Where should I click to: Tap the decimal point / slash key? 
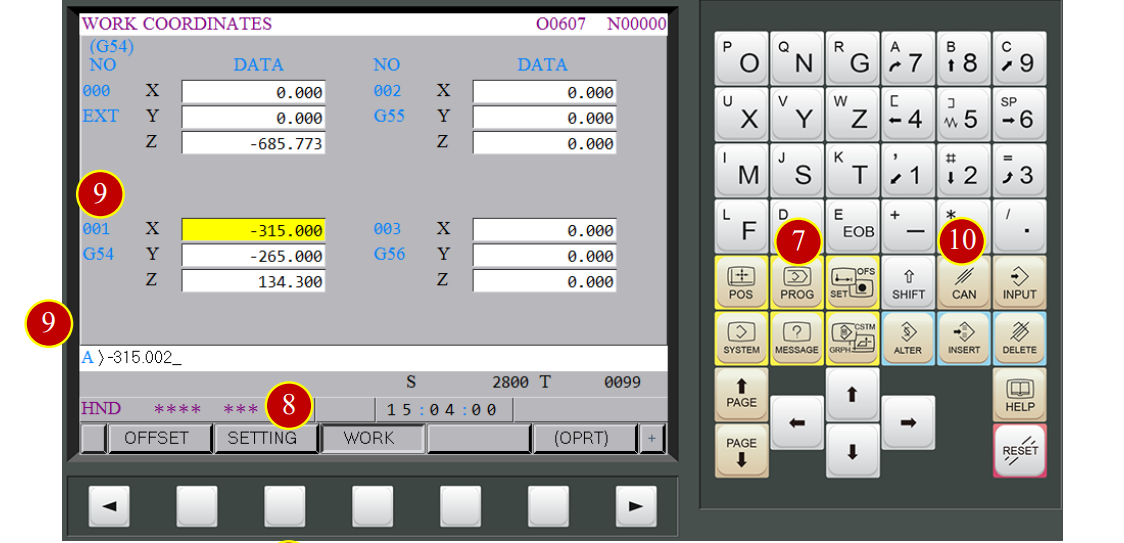[x=1019, y=227]
